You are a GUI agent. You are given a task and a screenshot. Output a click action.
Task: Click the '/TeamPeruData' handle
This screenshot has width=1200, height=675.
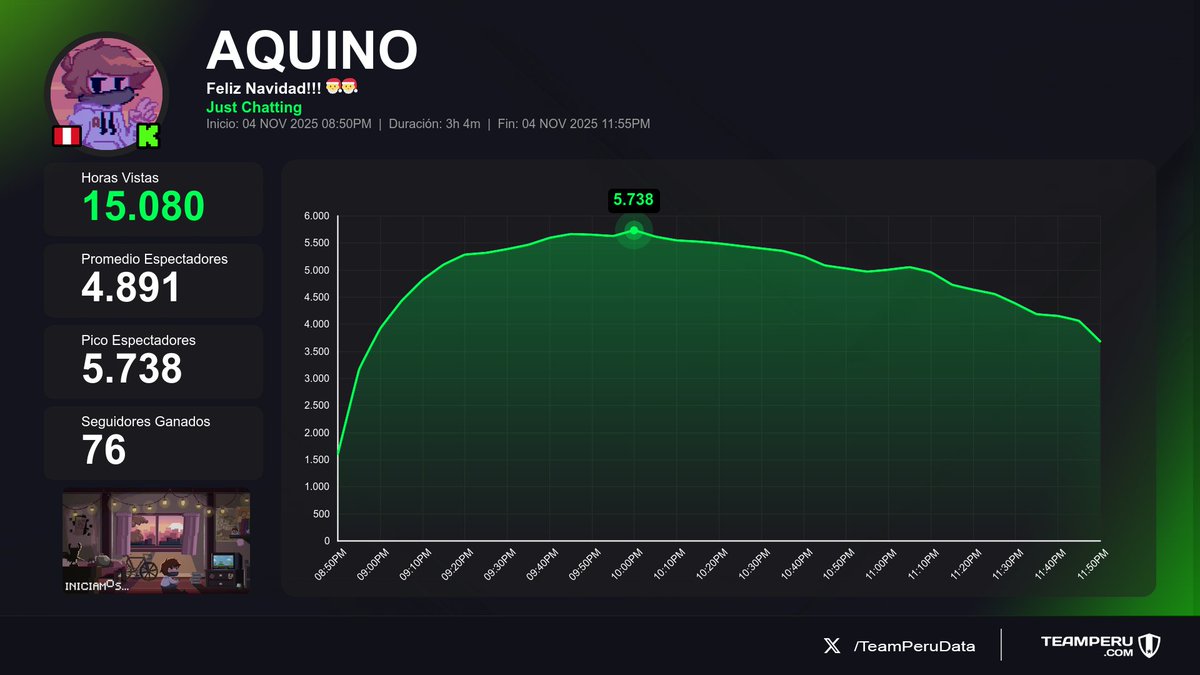914,646
